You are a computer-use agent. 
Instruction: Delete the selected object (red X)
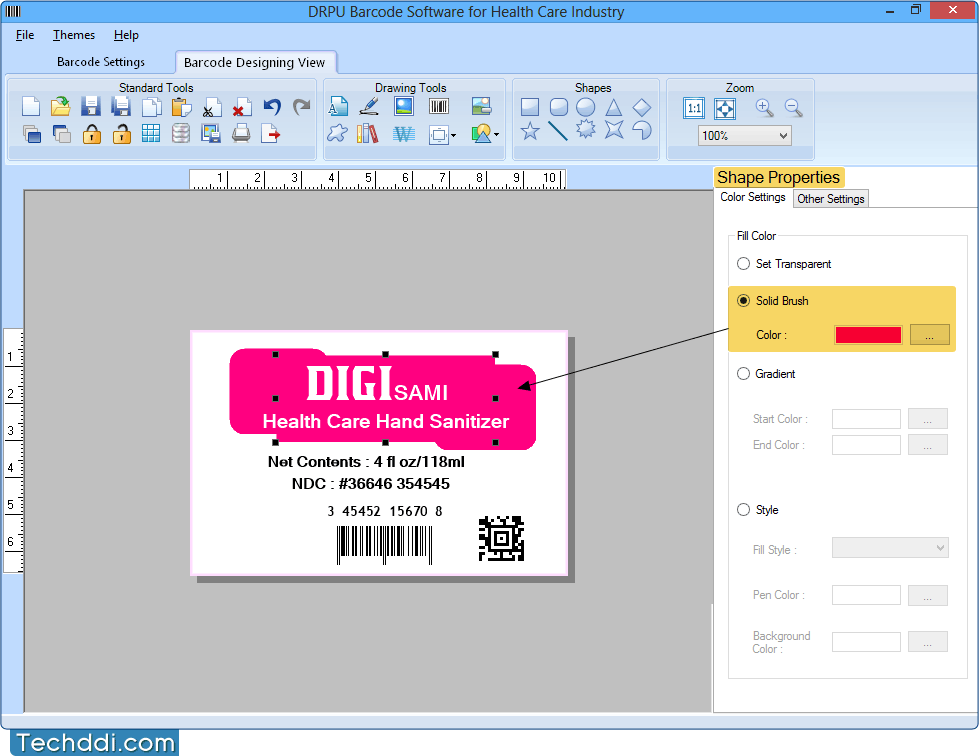pyautogui.click(x=241, y=107)
